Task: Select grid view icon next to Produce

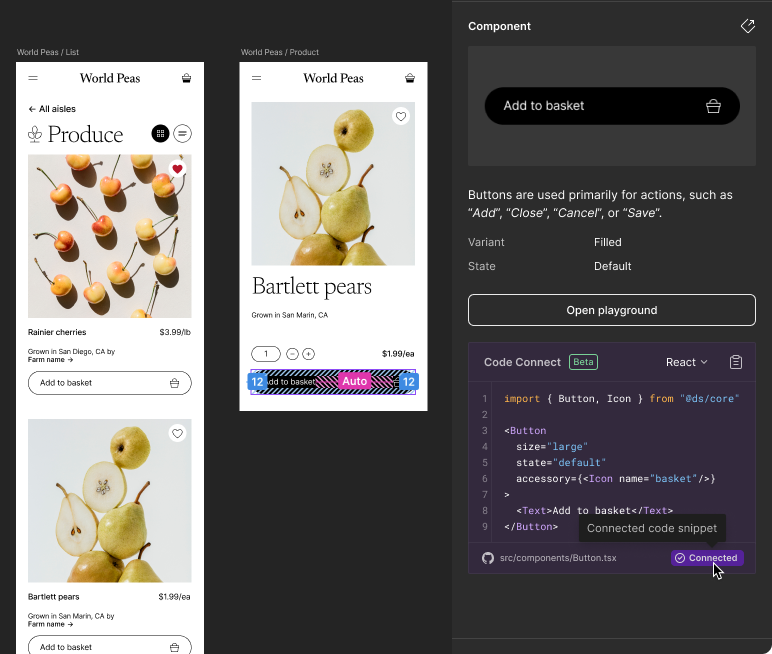Action: coord(160,133)
